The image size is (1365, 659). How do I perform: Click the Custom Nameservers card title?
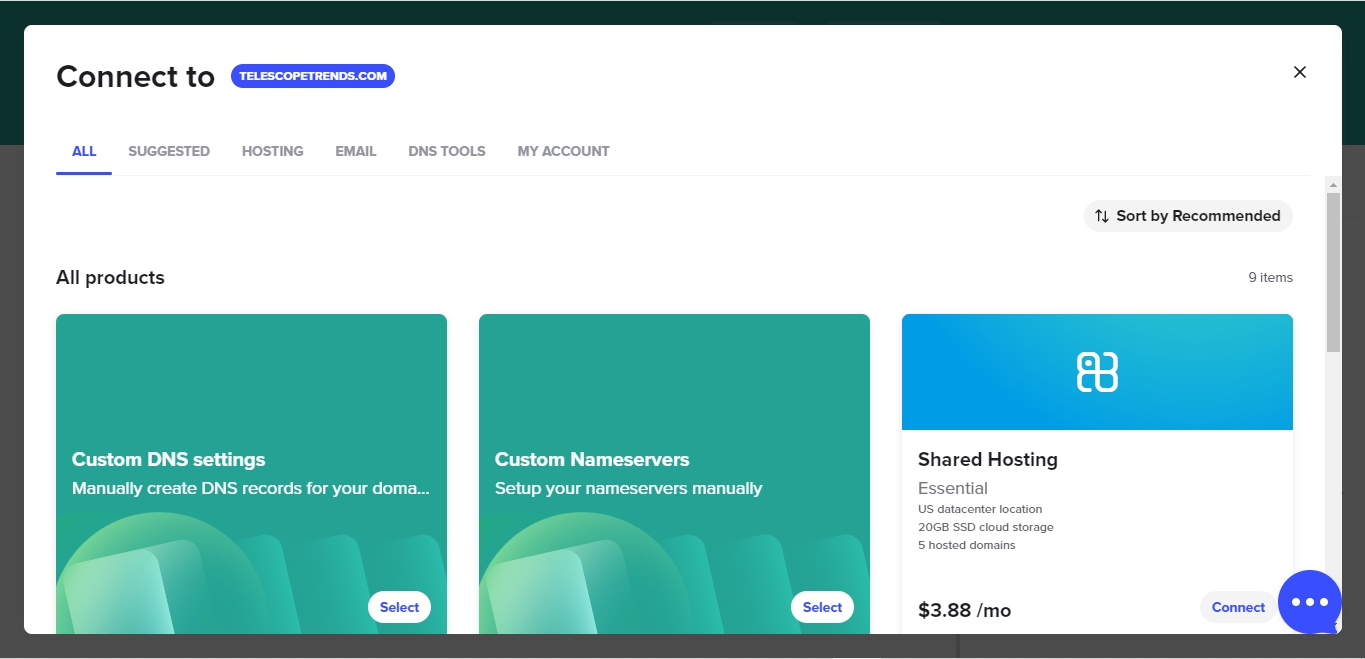pyautogui.click(x=592, y=460)
